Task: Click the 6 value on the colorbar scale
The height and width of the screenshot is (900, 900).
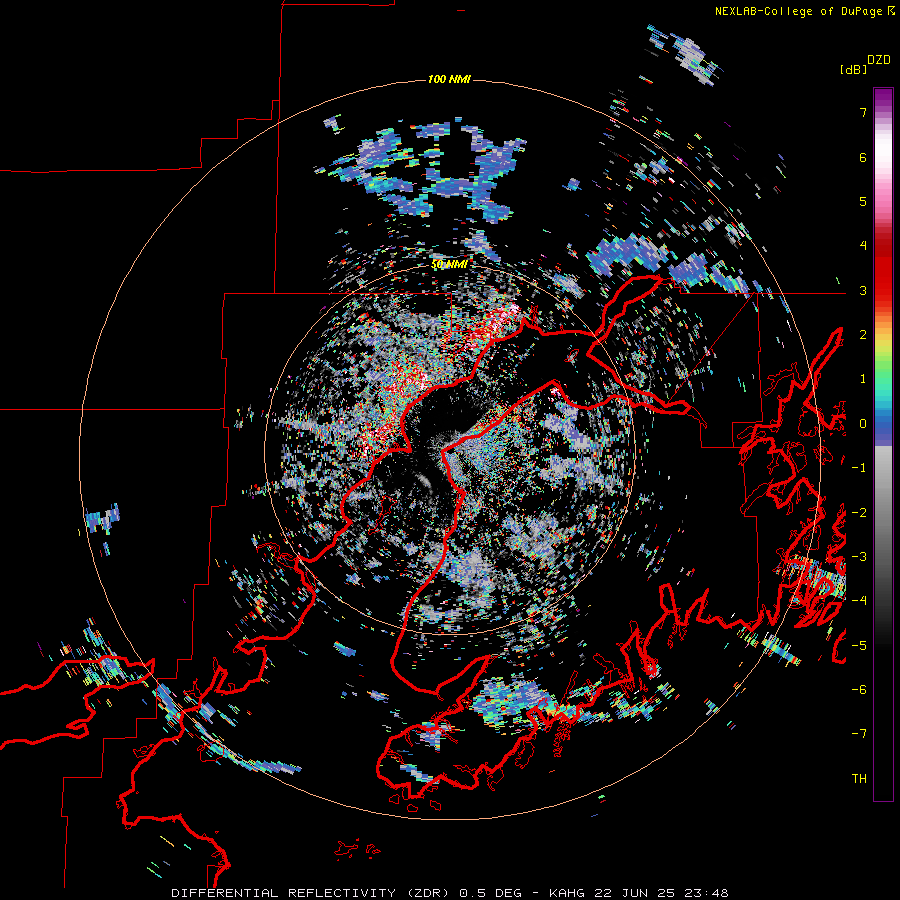Action: coord(863,157)
